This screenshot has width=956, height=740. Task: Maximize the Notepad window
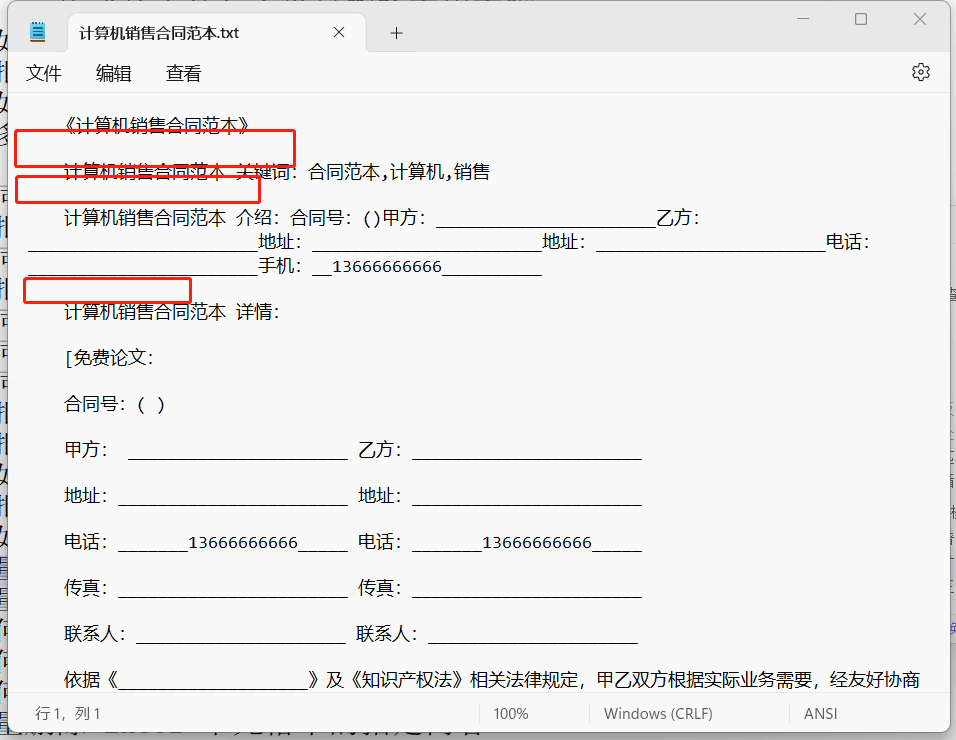coord(861,19)
